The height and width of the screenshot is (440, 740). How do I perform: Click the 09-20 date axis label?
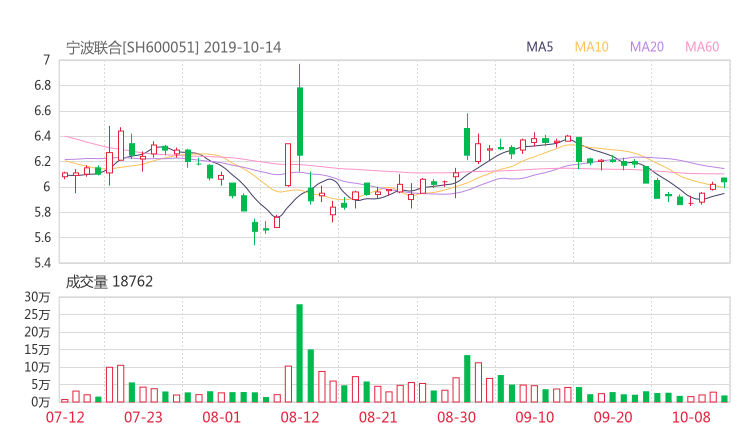[612, 417]
